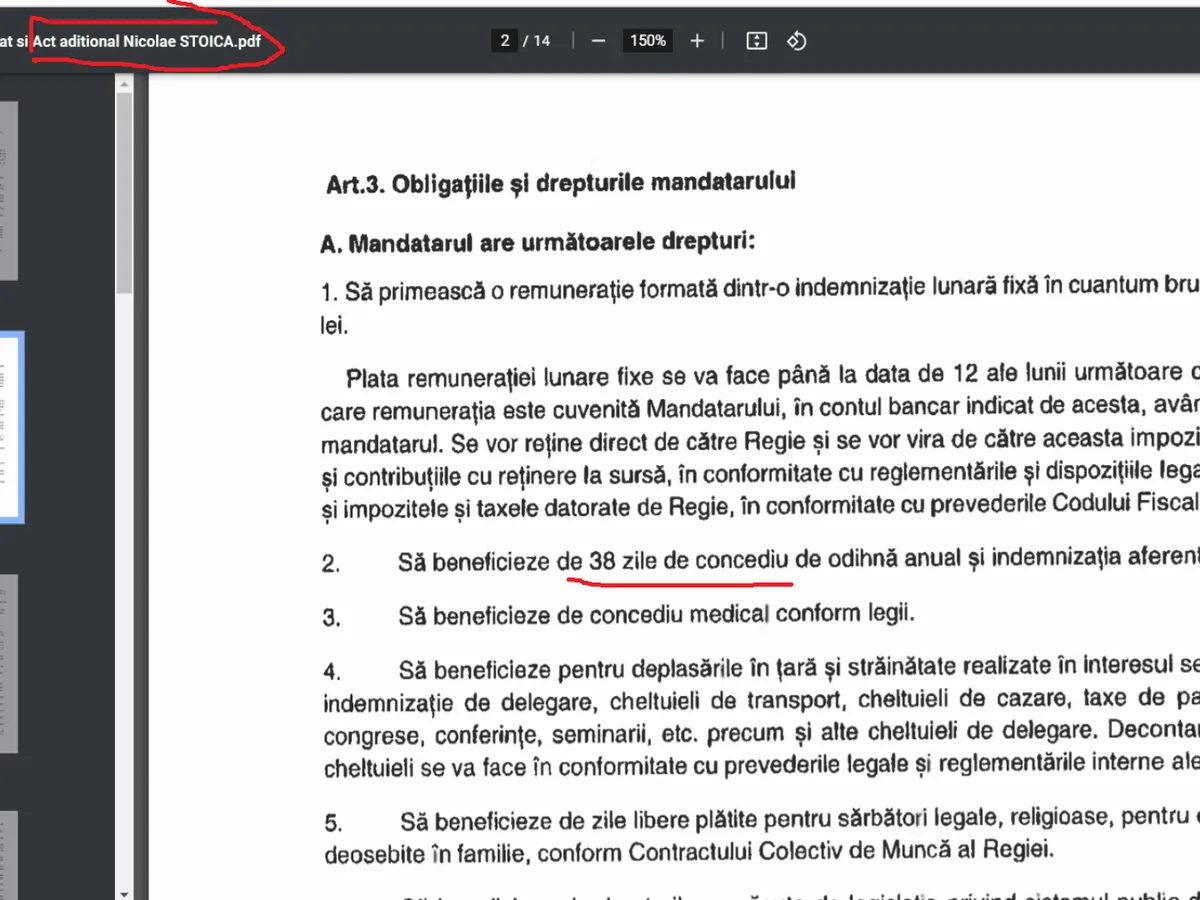The height and width of the screenshot is (900, 1200).
Task: Click the sidebar scrollbar down arrow
Action: click(125, 892)
